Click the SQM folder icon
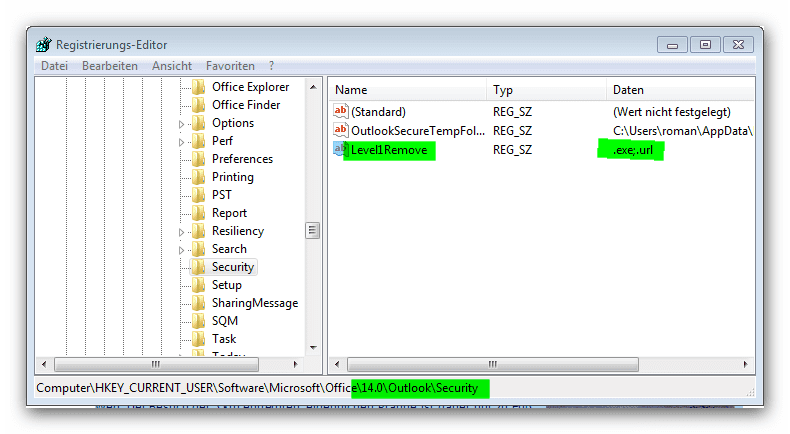 coord(199,321)
